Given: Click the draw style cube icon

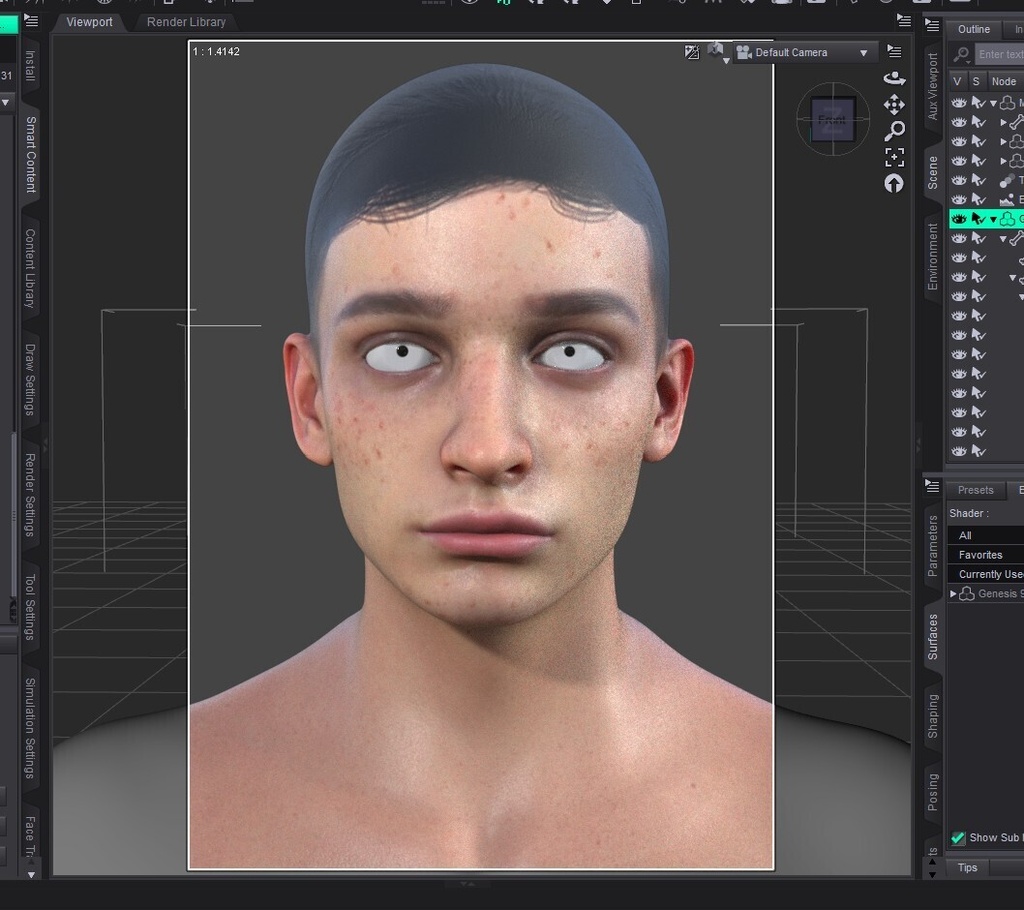Looking at the screenshot, I should pos(716,49).
